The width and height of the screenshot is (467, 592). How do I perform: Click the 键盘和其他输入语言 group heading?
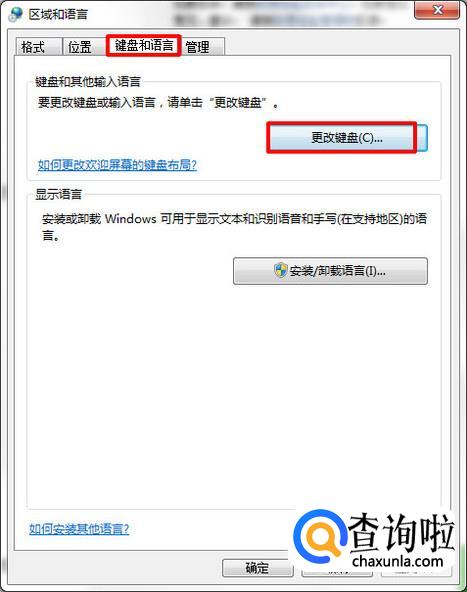(88, 81)
